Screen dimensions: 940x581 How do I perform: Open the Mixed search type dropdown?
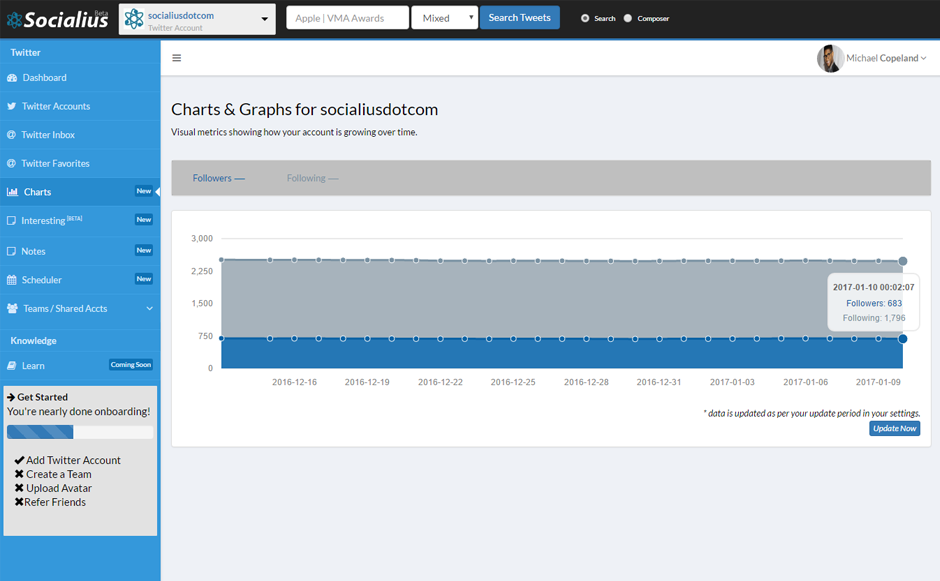[444, 18]
